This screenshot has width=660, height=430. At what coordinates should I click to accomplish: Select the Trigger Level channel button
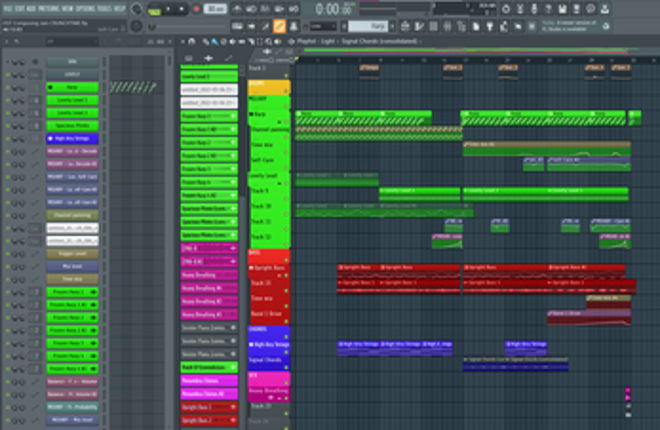(72, 254)
